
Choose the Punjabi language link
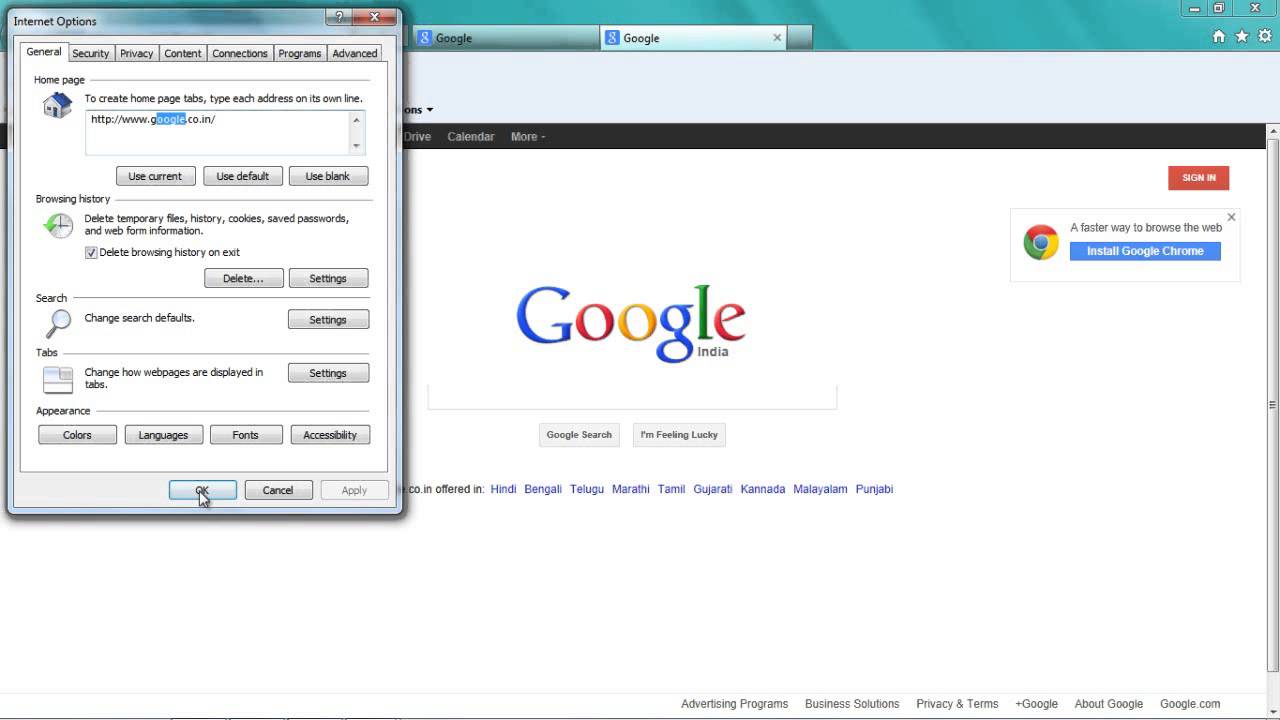click(874, 489)
